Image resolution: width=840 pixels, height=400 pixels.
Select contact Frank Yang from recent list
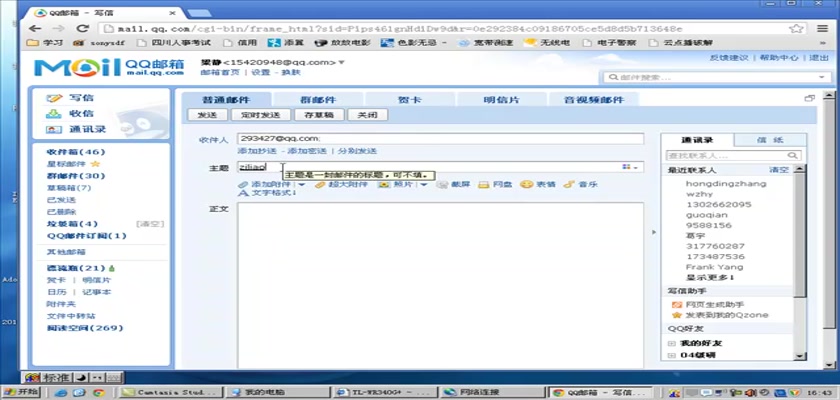click(714, 267)
